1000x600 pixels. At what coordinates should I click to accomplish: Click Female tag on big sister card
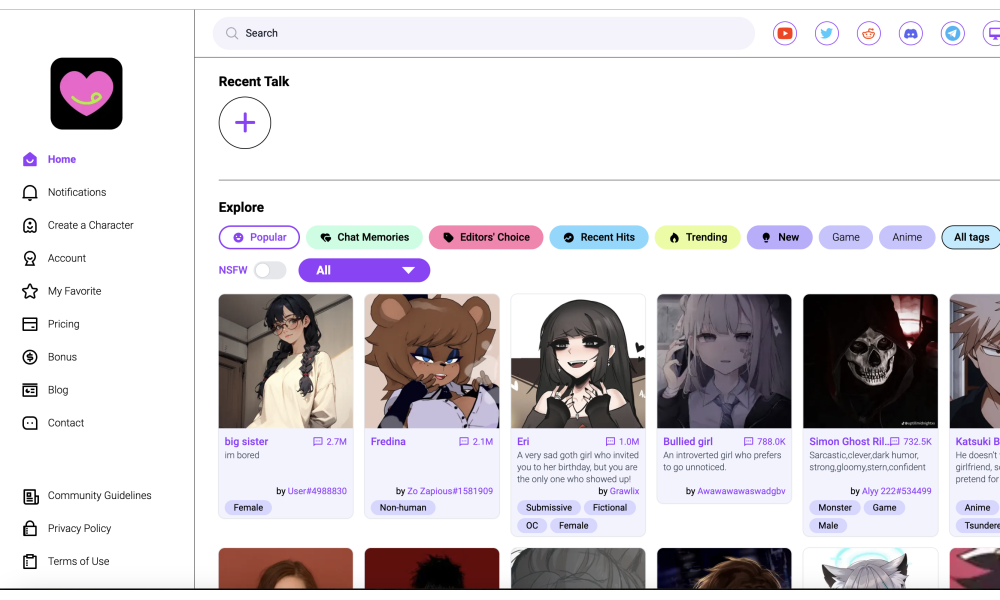248,508
